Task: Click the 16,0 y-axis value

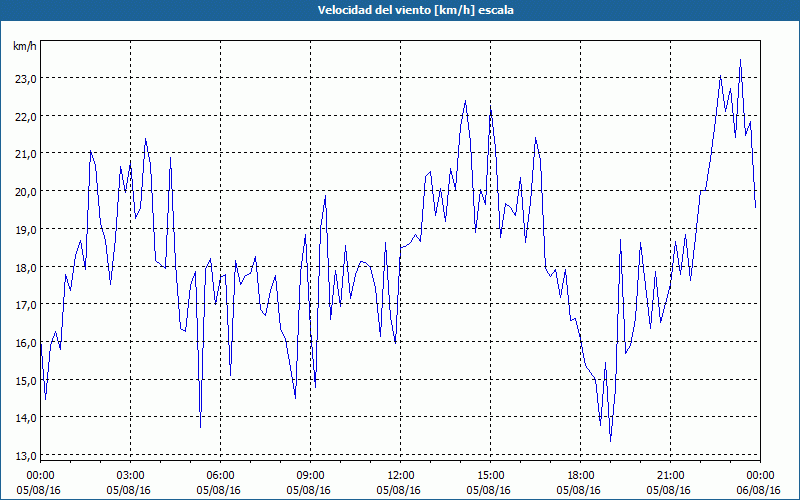Action: tap(25, 343)
